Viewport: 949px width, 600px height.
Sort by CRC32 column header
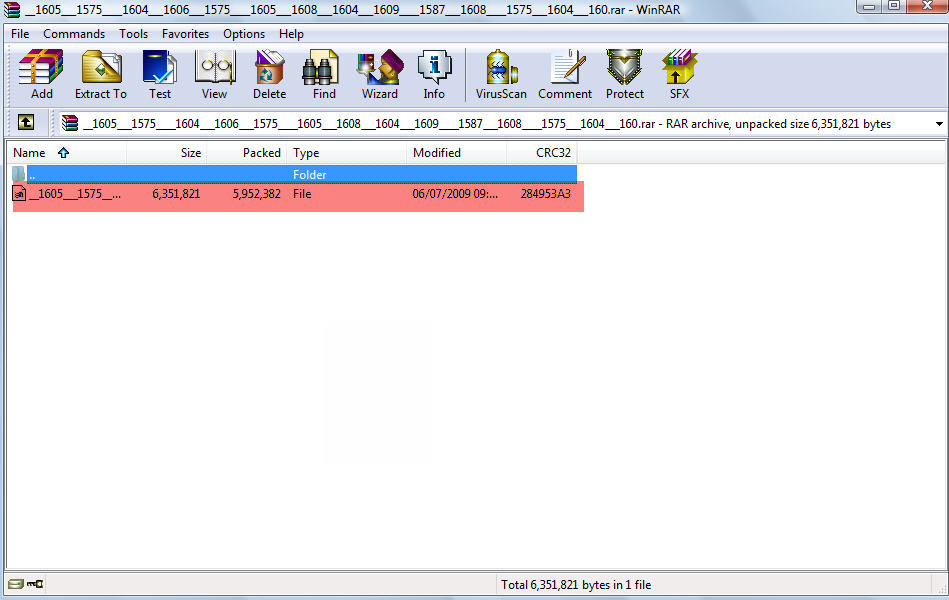(x=542, y=153)
